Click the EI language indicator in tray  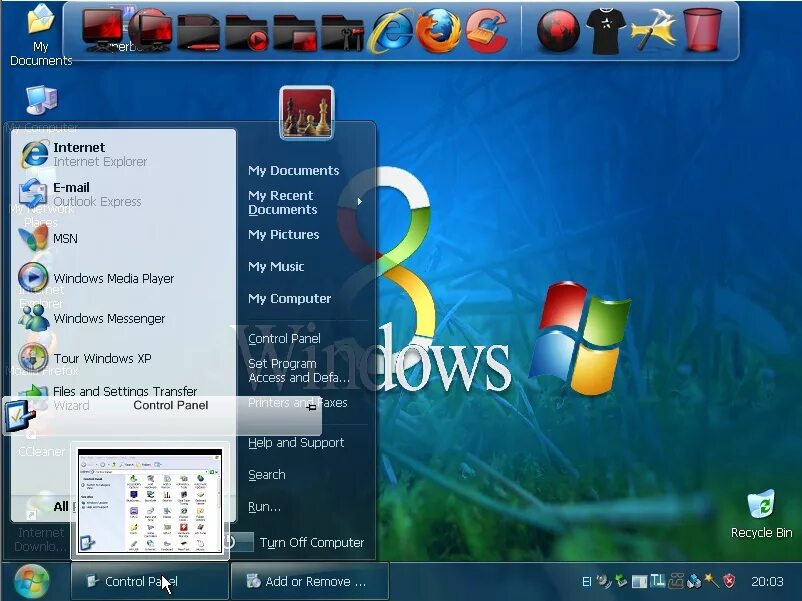pos(587,582)
